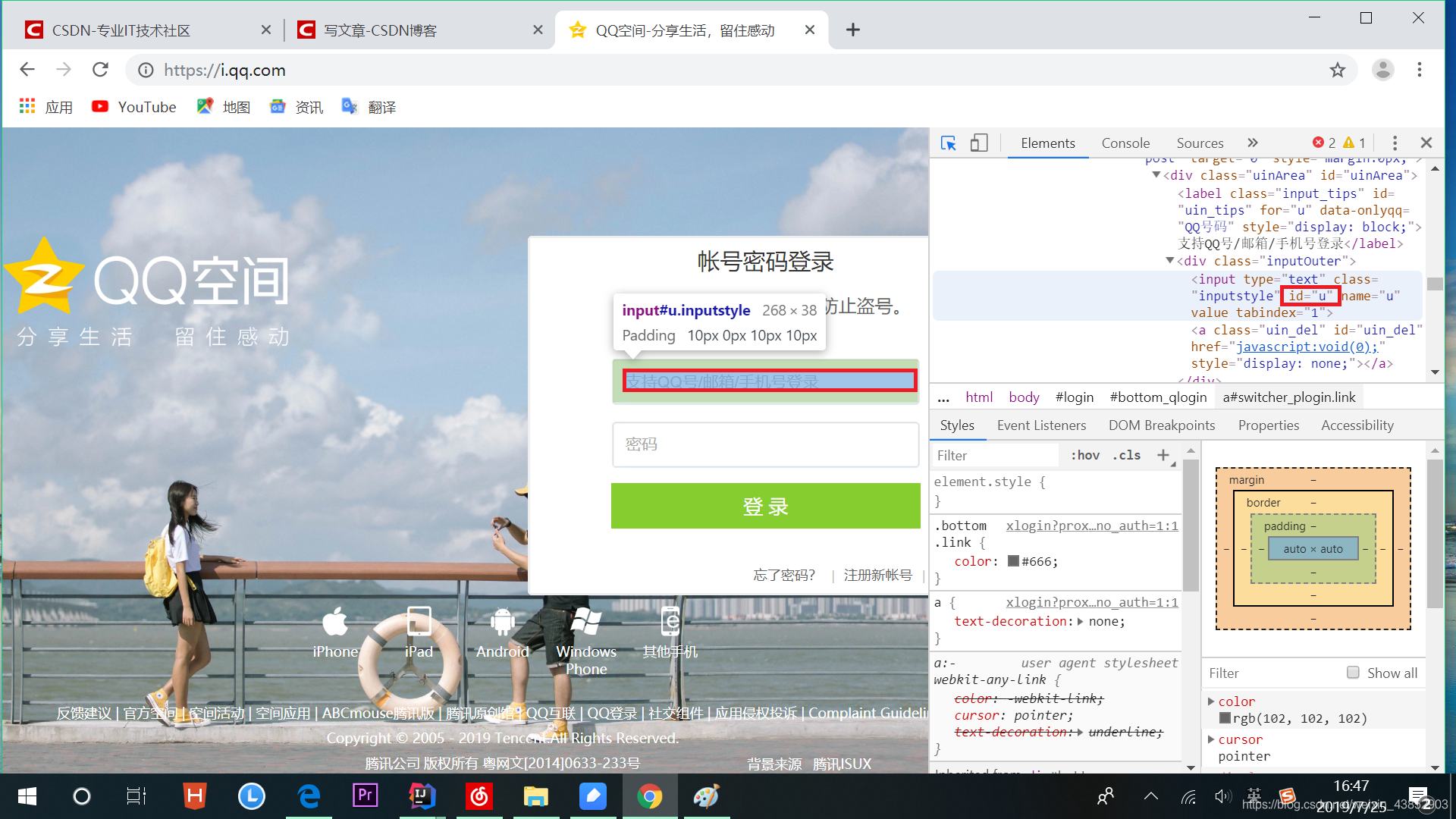Toggle the .cls class editor
1456x819 pixels.
point(1127,455)
